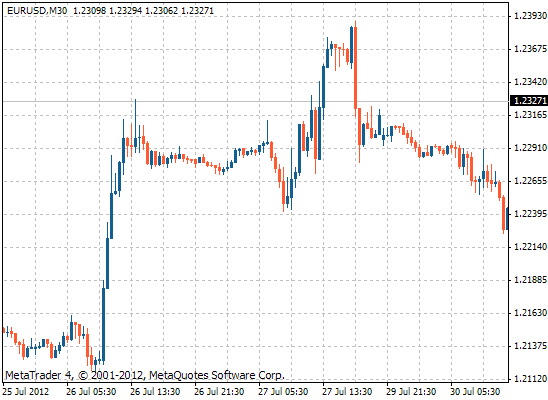The width and height of the screenshot is (548, 400).
Task: Click the 1.22910 price scale label
Action: 530,148
